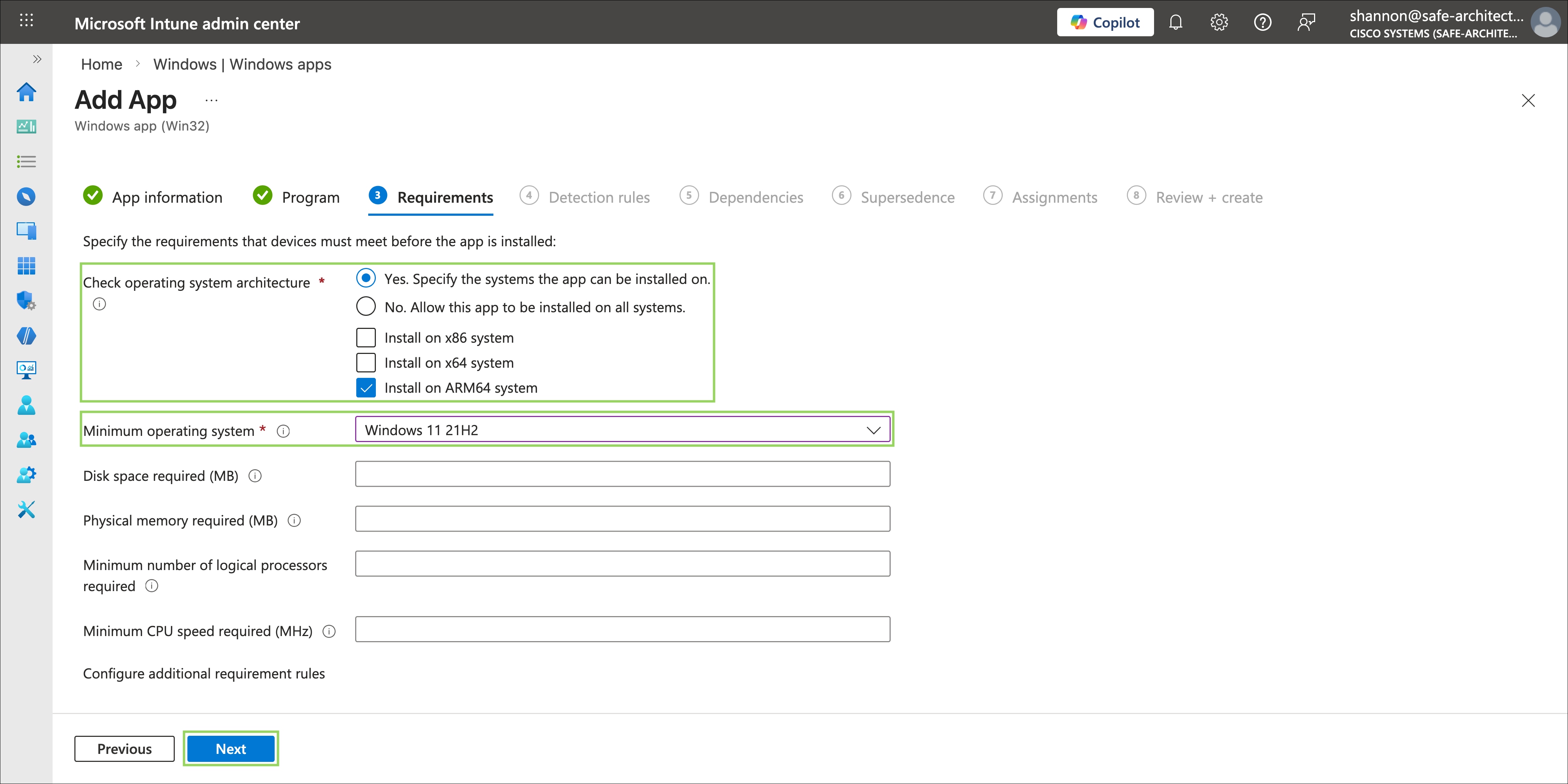Show info for Physical memory required
This screenshot has width=1568, height=784.
pyautogui.click(x=294, y=521)
